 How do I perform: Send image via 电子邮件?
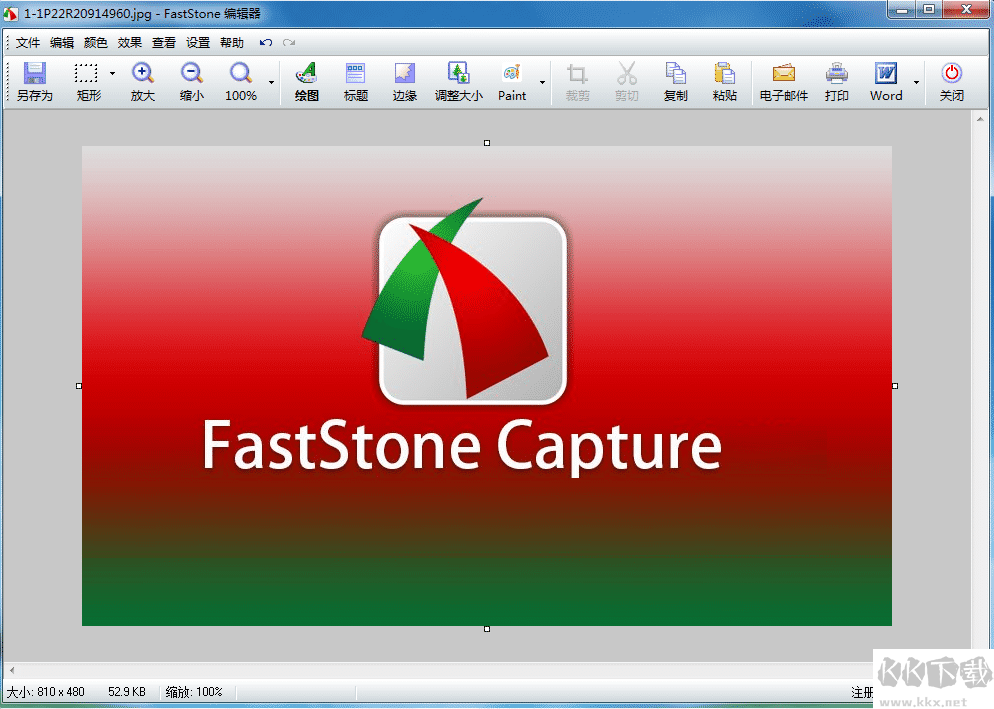[782, 80]
